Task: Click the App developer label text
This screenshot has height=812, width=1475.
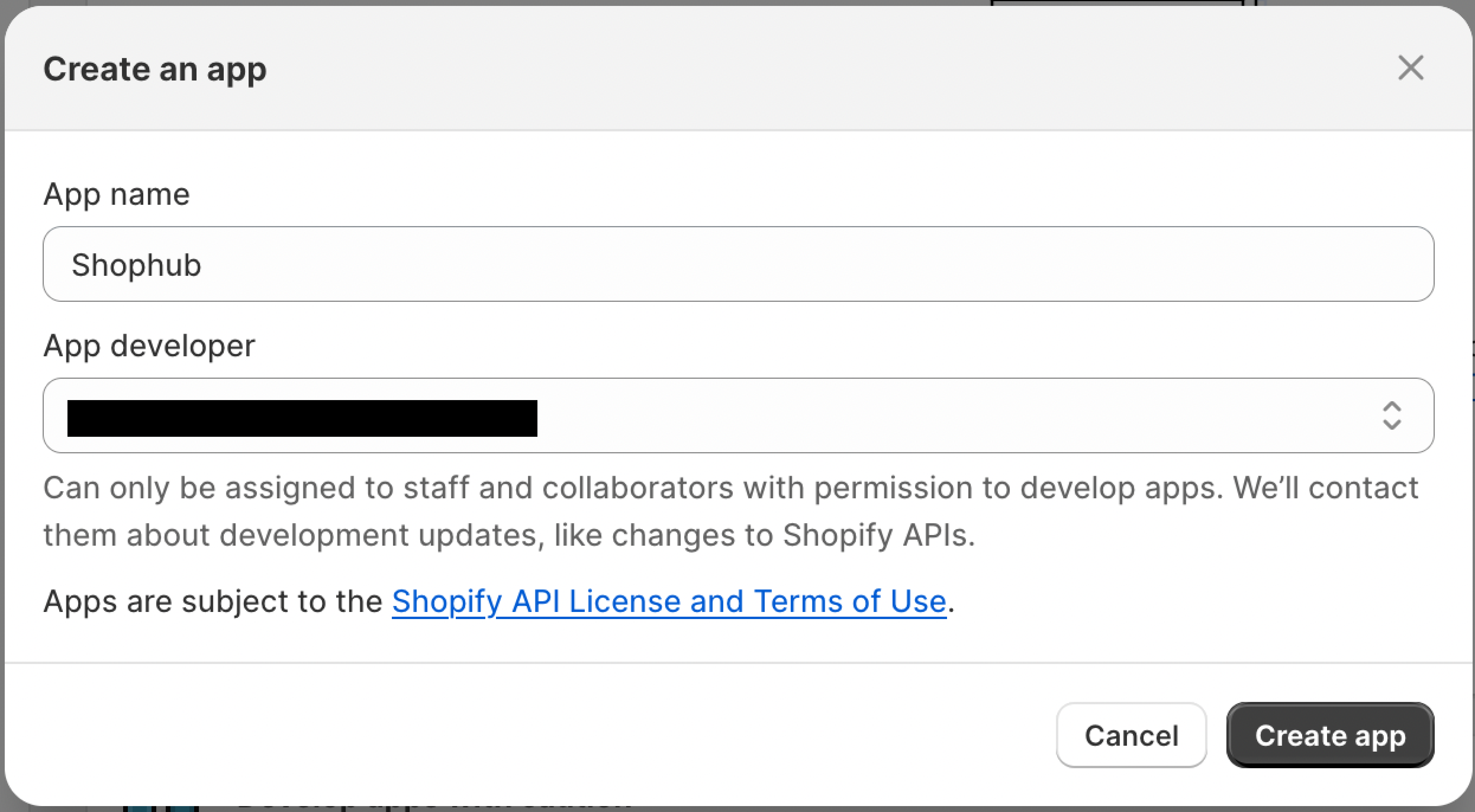Action: coord(148,345)
